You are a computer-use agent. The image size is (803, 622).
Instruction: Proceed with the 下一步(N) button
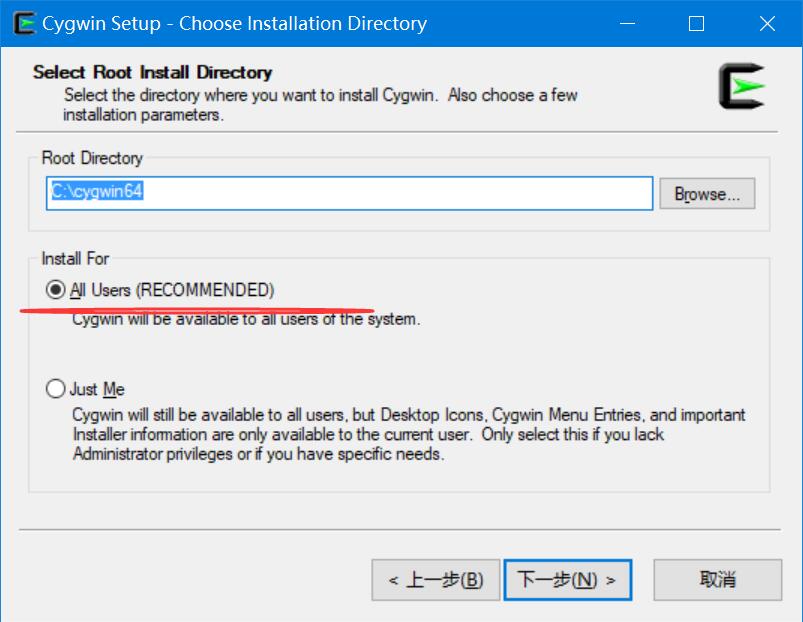click(567, 580)
